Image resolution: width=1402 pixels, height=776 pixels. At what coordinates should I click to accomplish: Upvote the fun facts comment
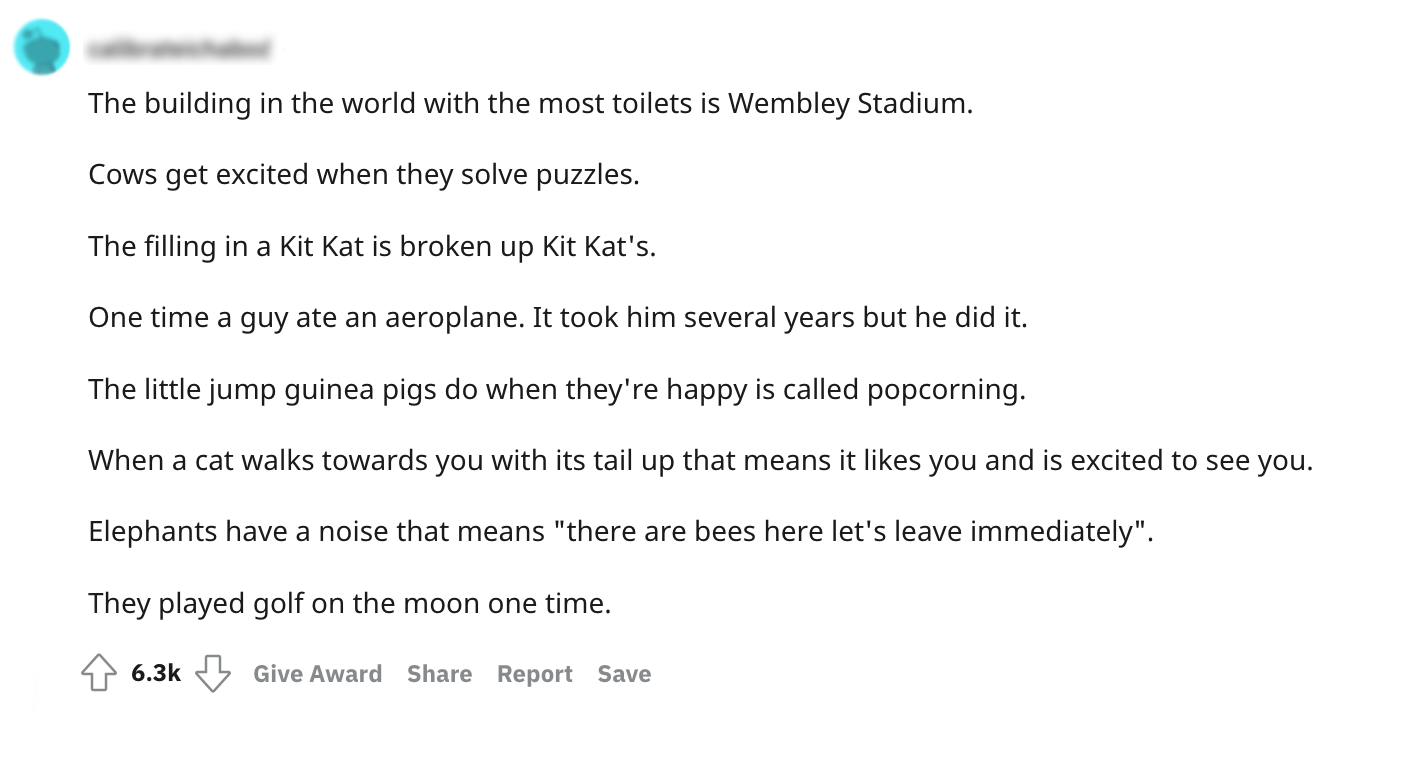click(98, 673)
